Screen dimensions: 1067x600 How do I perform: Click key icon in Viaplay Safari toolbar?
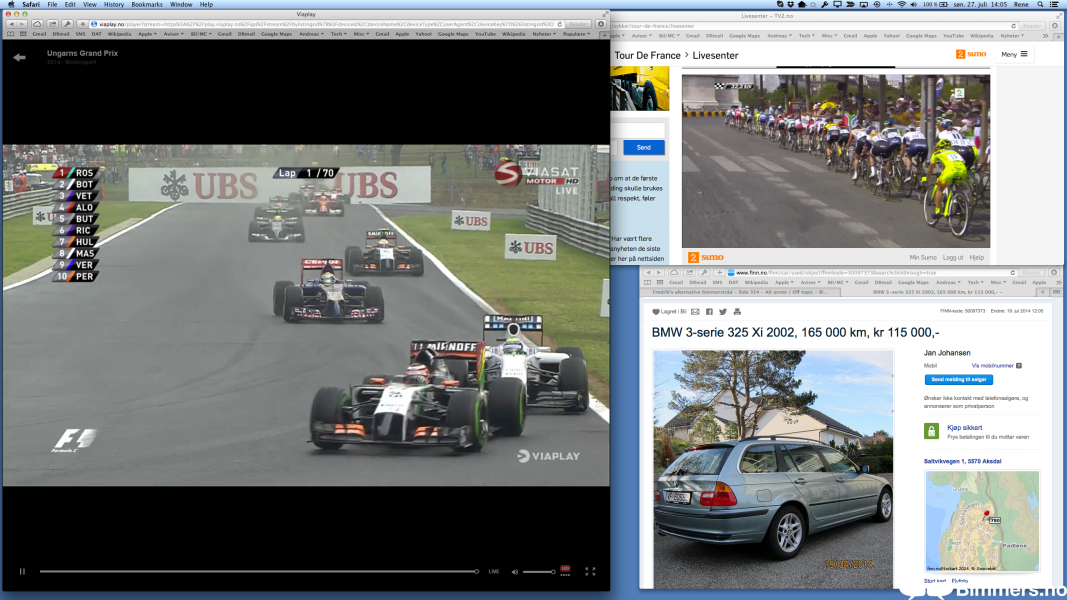67,24
